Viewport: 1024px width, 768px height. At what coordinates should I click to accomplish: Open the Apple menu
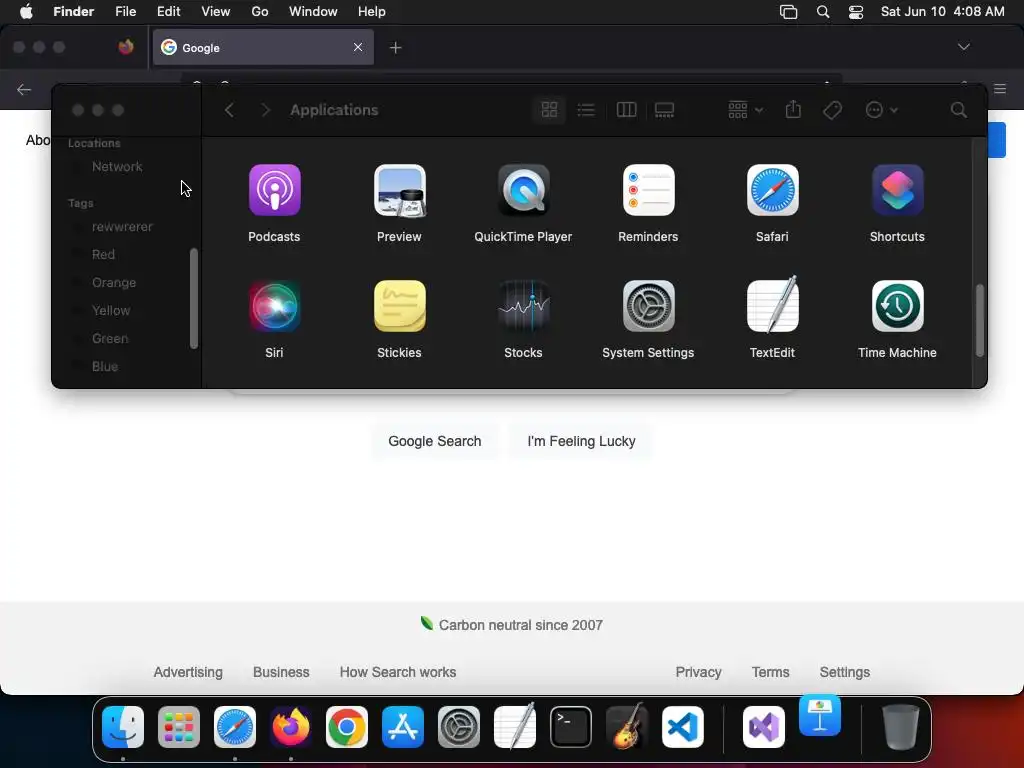click(26, 12)
